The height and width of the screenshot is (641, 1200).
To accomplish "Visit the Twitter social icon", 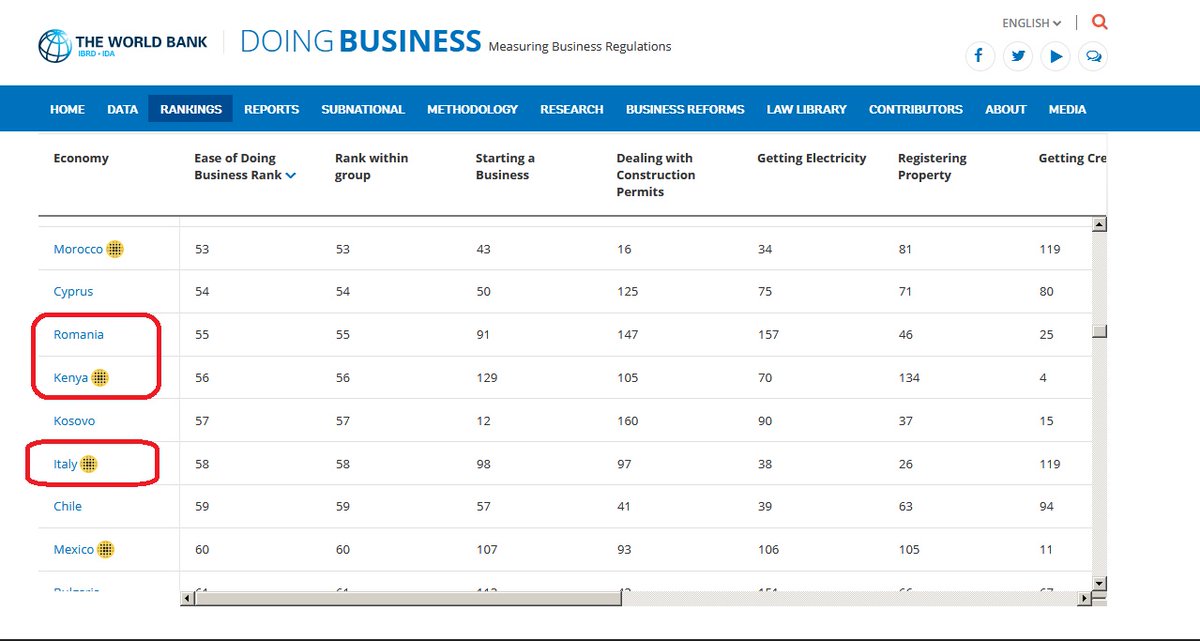I will [1018, 56].
